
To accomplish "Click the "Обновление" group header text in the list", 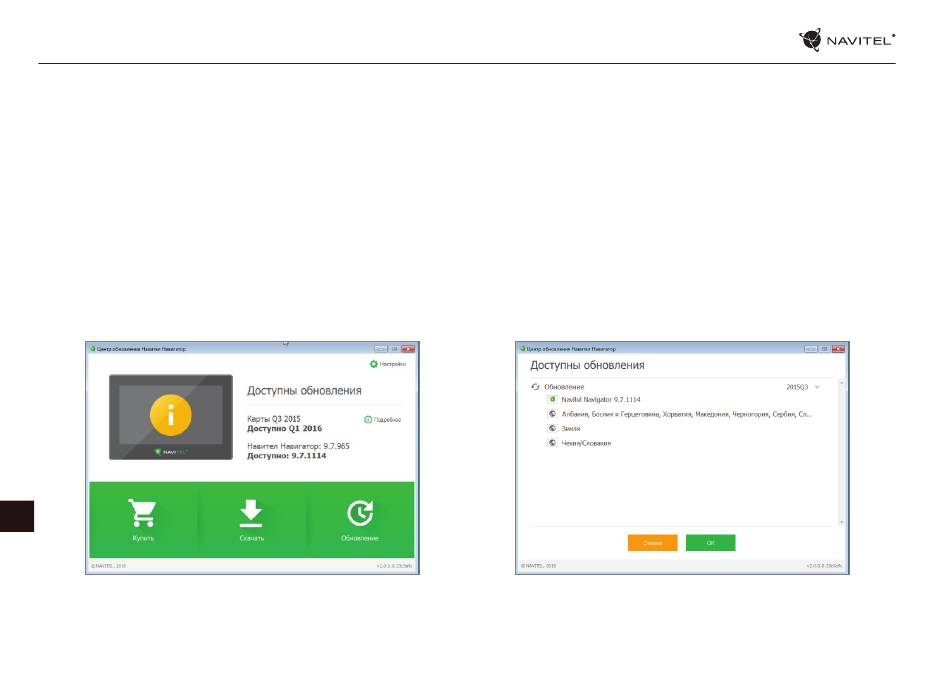I will coord(564,387).
